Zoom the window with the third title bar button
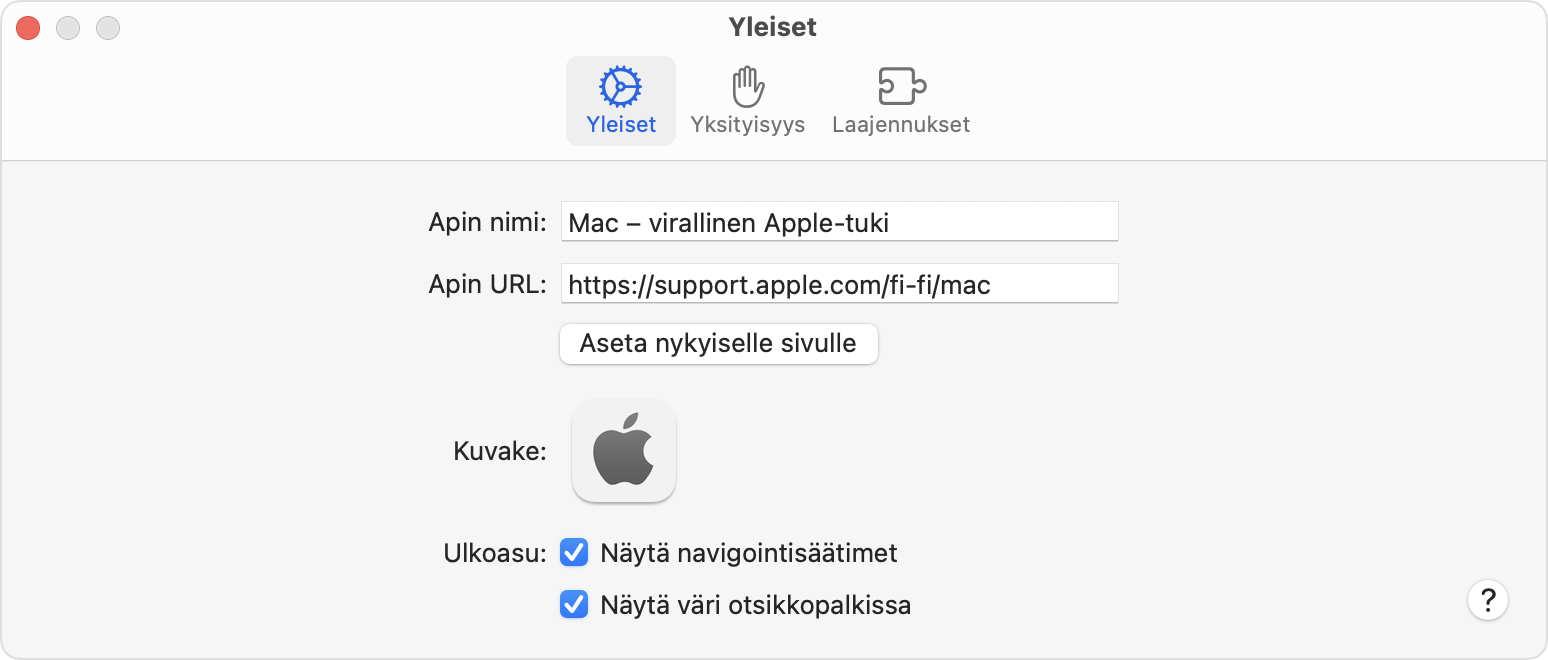Viewport: 1548px width, 660px height. (x=108, y=28)
